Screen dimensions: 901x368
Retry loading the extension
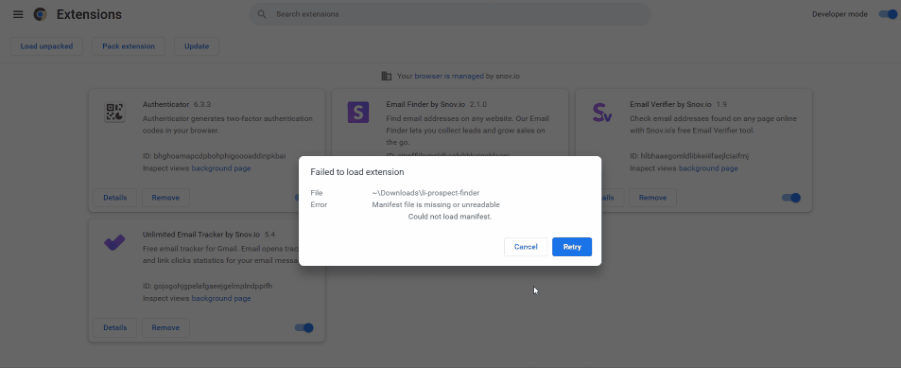572,247
